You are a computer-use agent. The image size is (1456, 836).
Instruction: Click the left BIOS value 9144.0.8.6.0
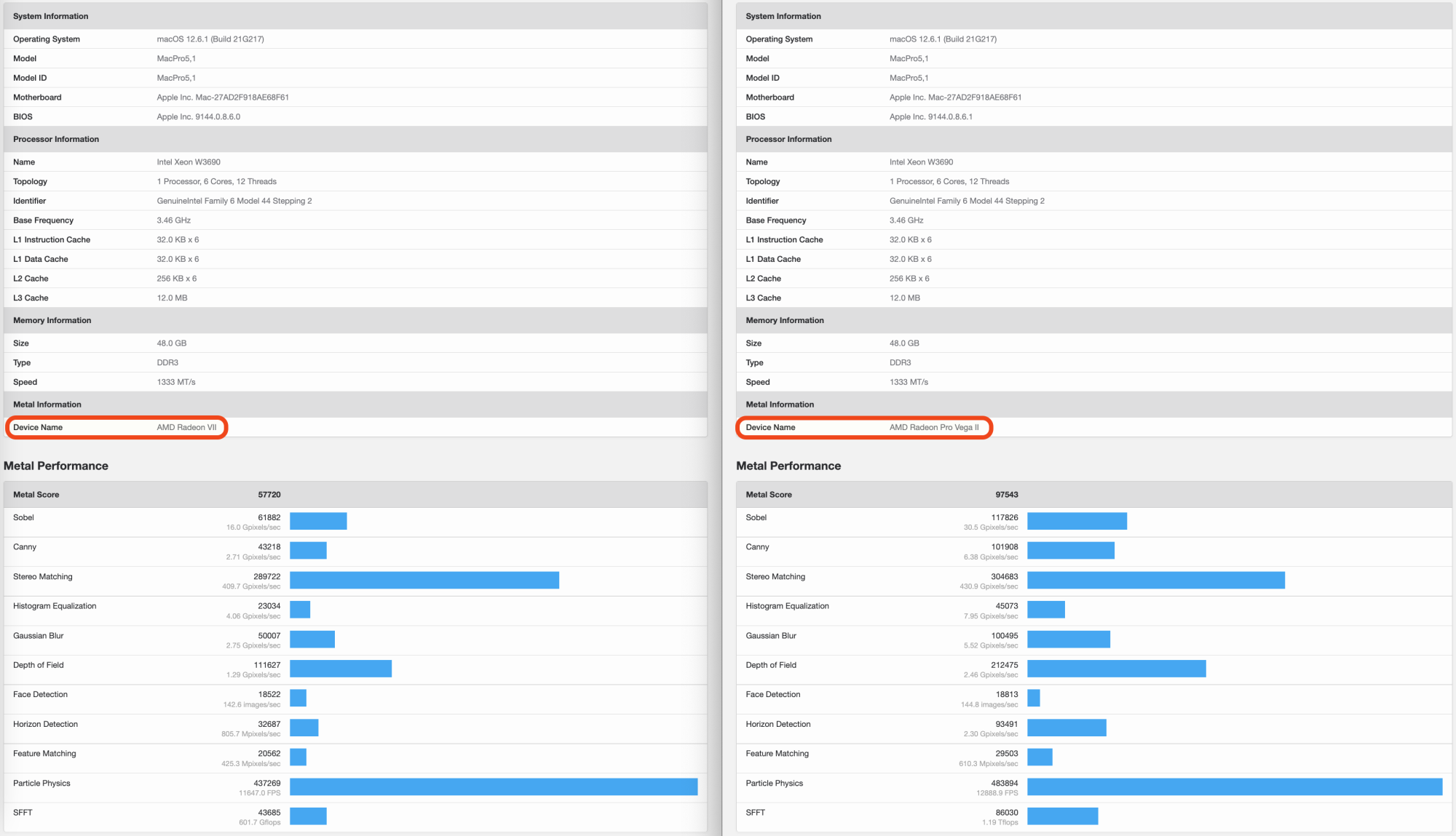pos(198,116)
